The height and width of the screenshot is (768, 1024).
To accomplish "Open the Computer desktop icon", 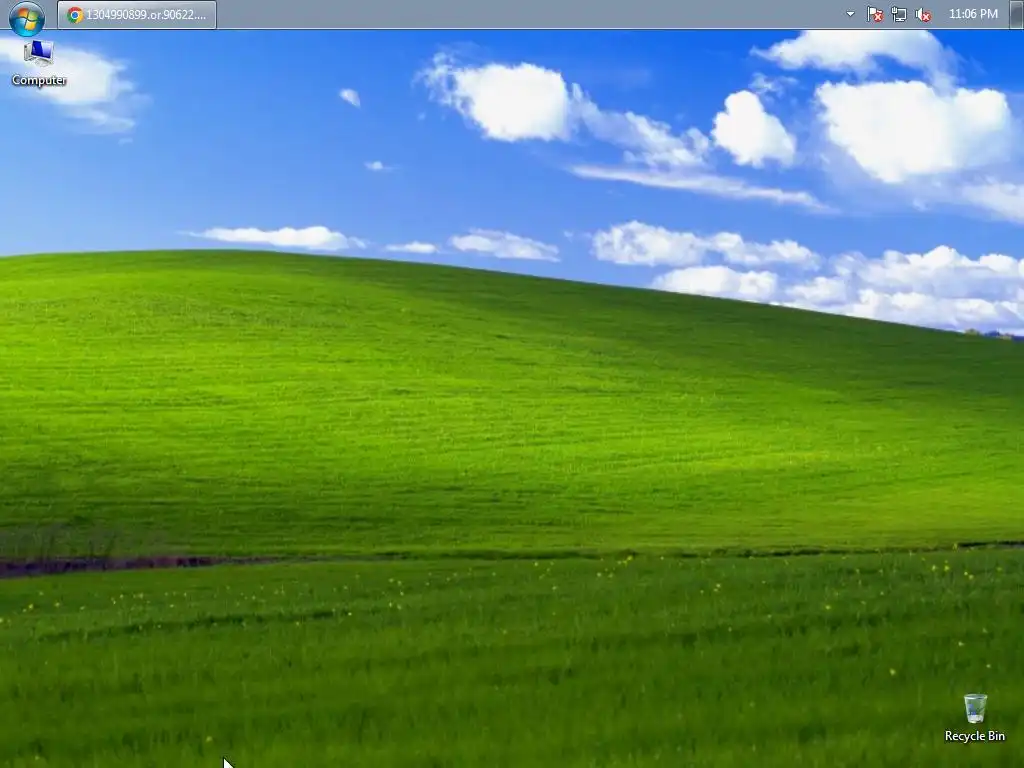I will click(39, 63).
